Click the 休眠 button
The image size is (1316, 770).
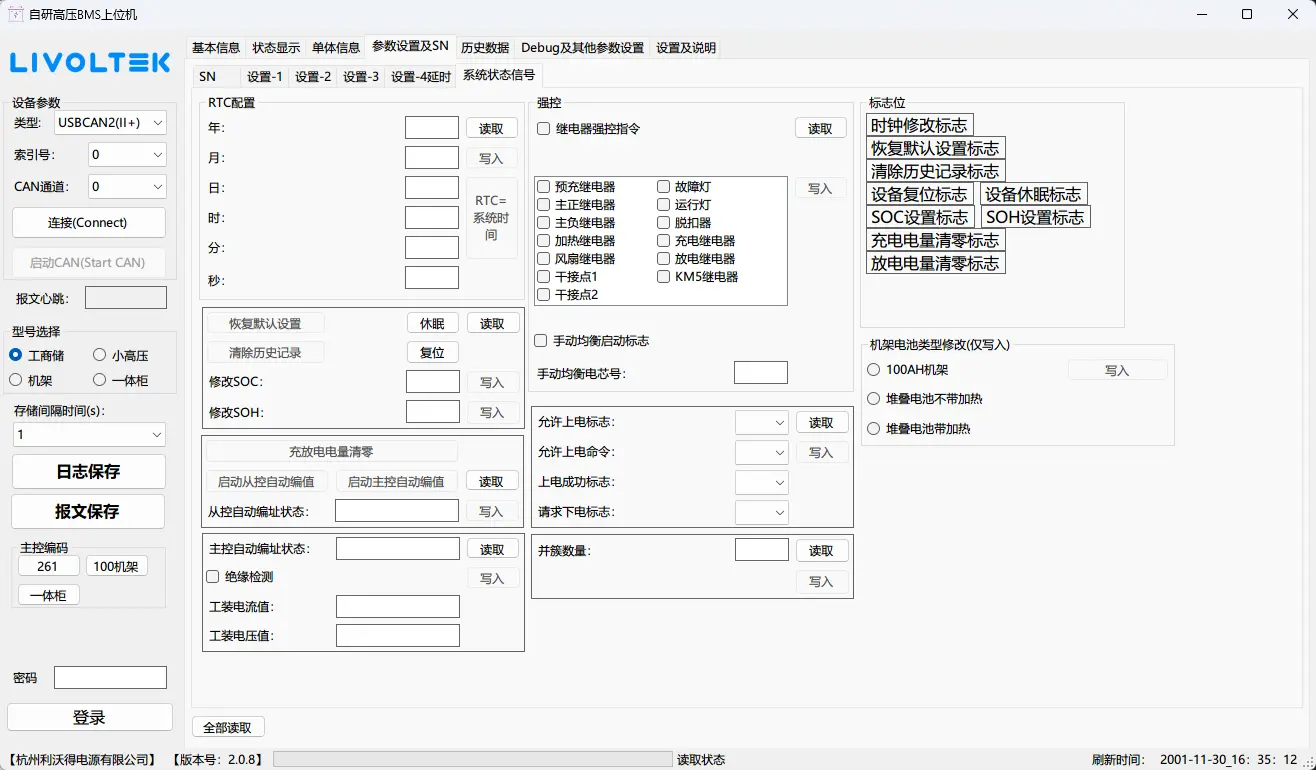click(432, 323)
